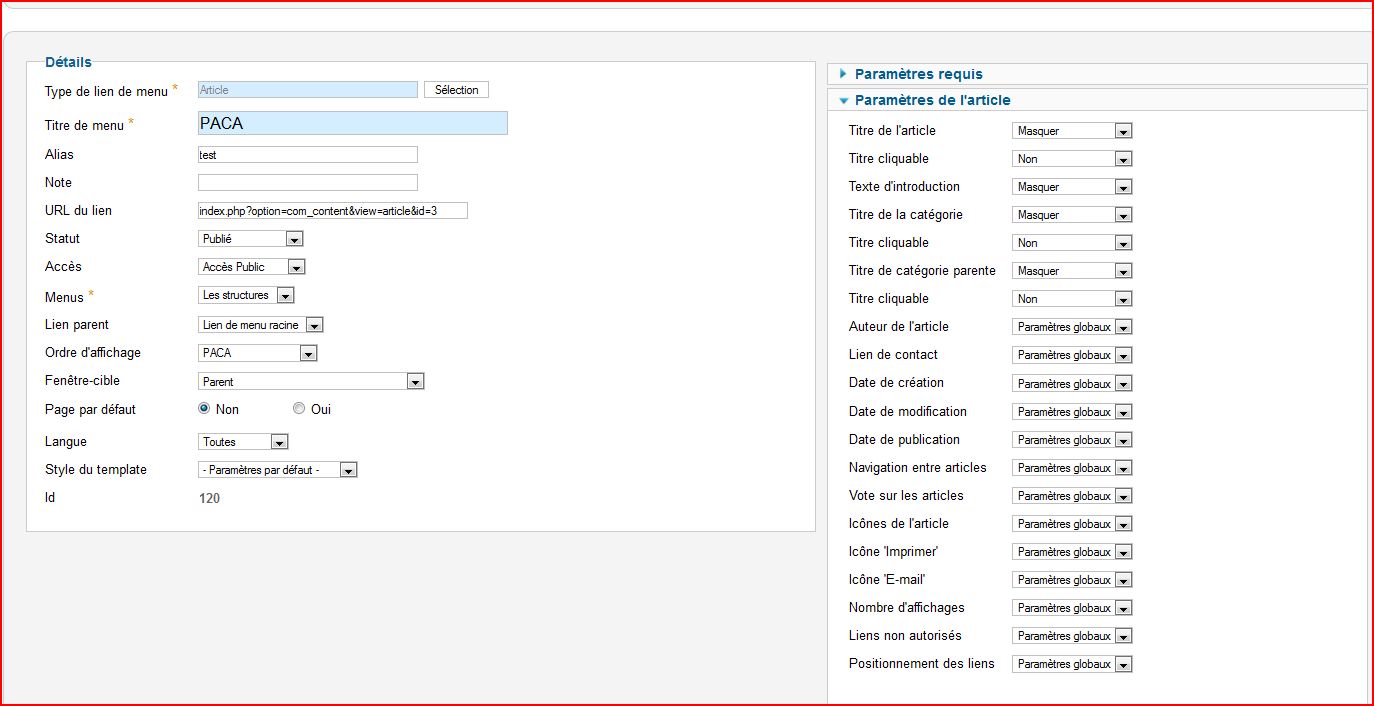Expand the Paramètres requis panel
The image size is (1374, 706).
[x=918, y=74]
